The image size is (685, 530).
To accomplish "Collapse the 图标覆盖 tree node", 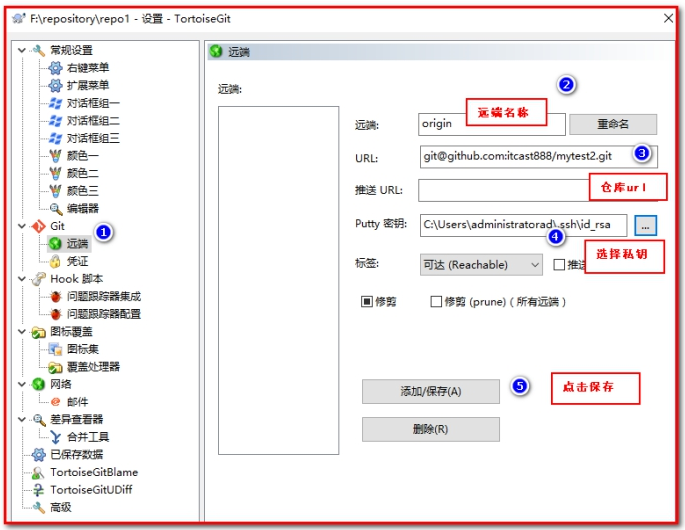I will tap(21, 332).
